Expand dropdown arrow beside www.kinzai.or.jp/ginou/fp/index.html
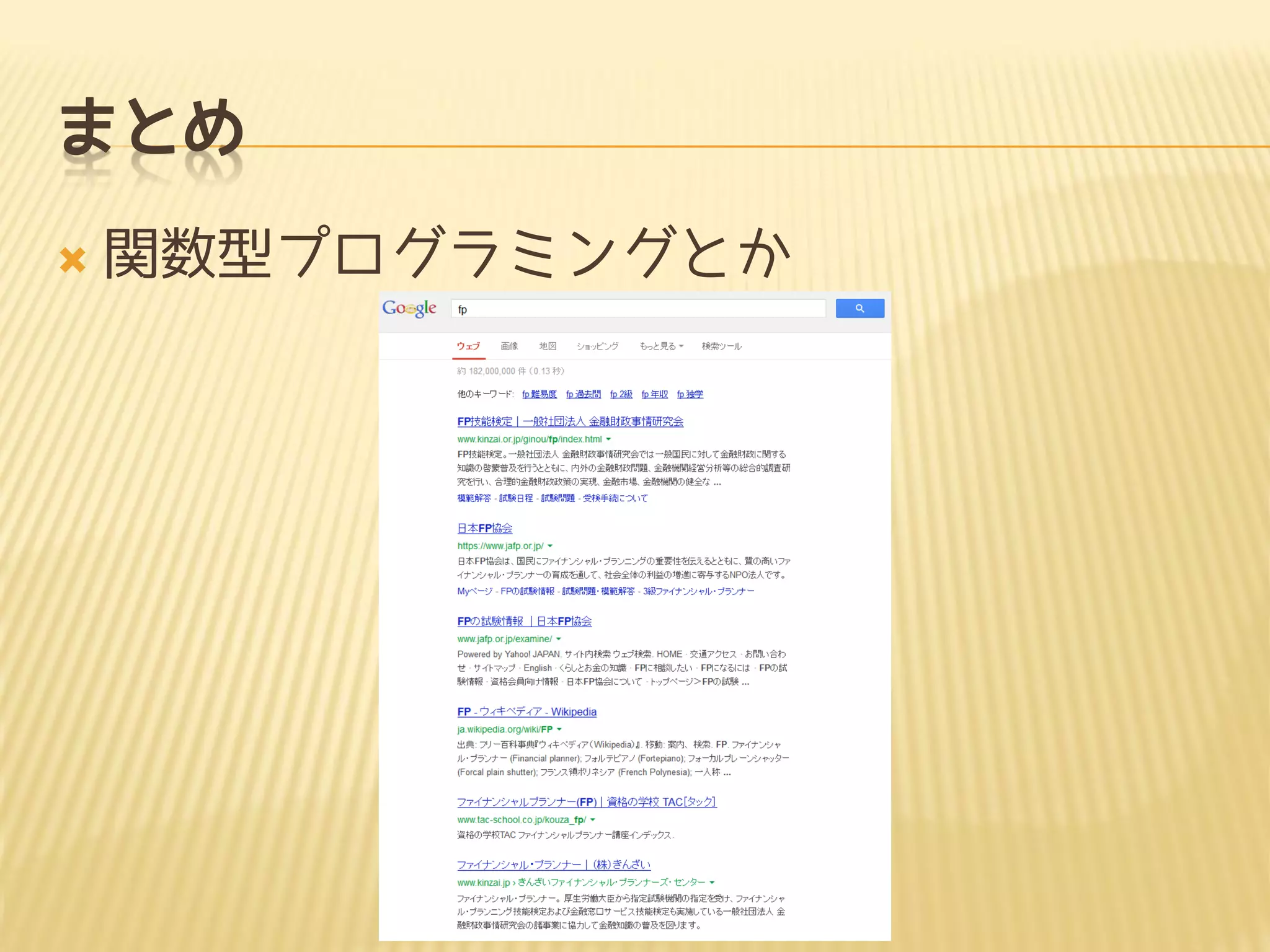This screenshot has width=1270, height=952. pos(608,439)
